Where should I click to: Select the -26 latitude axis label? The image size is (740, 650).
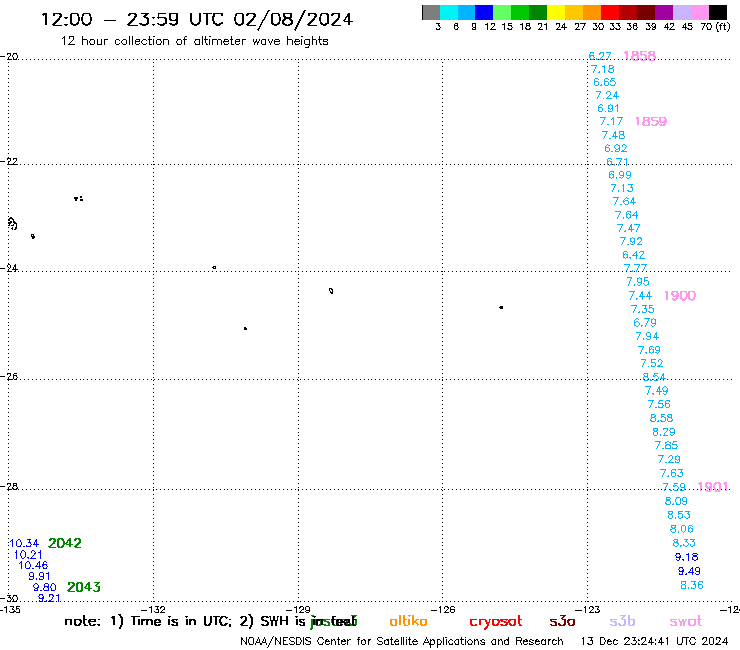point(9,377)
